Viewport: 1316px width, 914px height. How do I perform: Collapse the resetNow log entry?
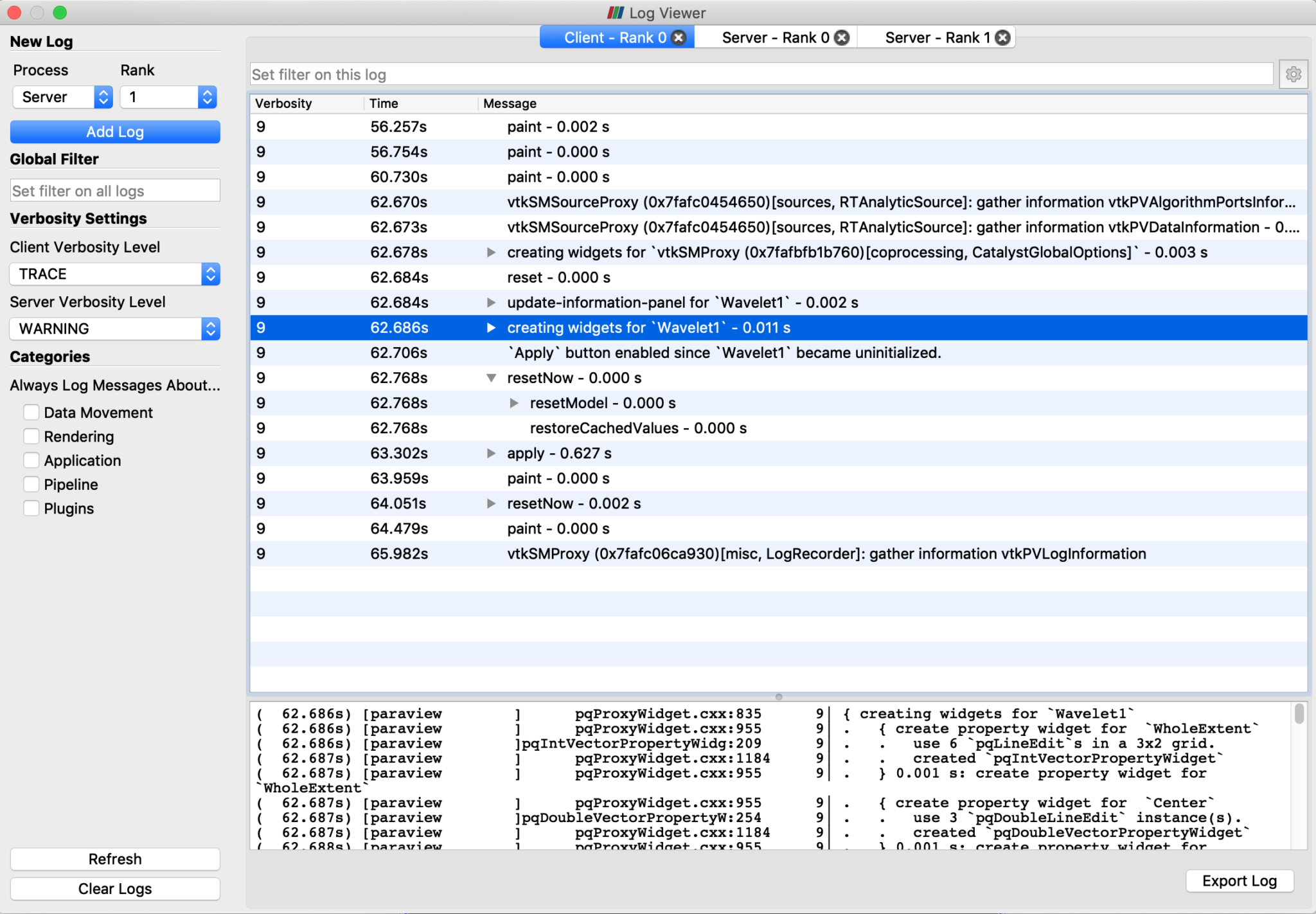coord(491,377)
